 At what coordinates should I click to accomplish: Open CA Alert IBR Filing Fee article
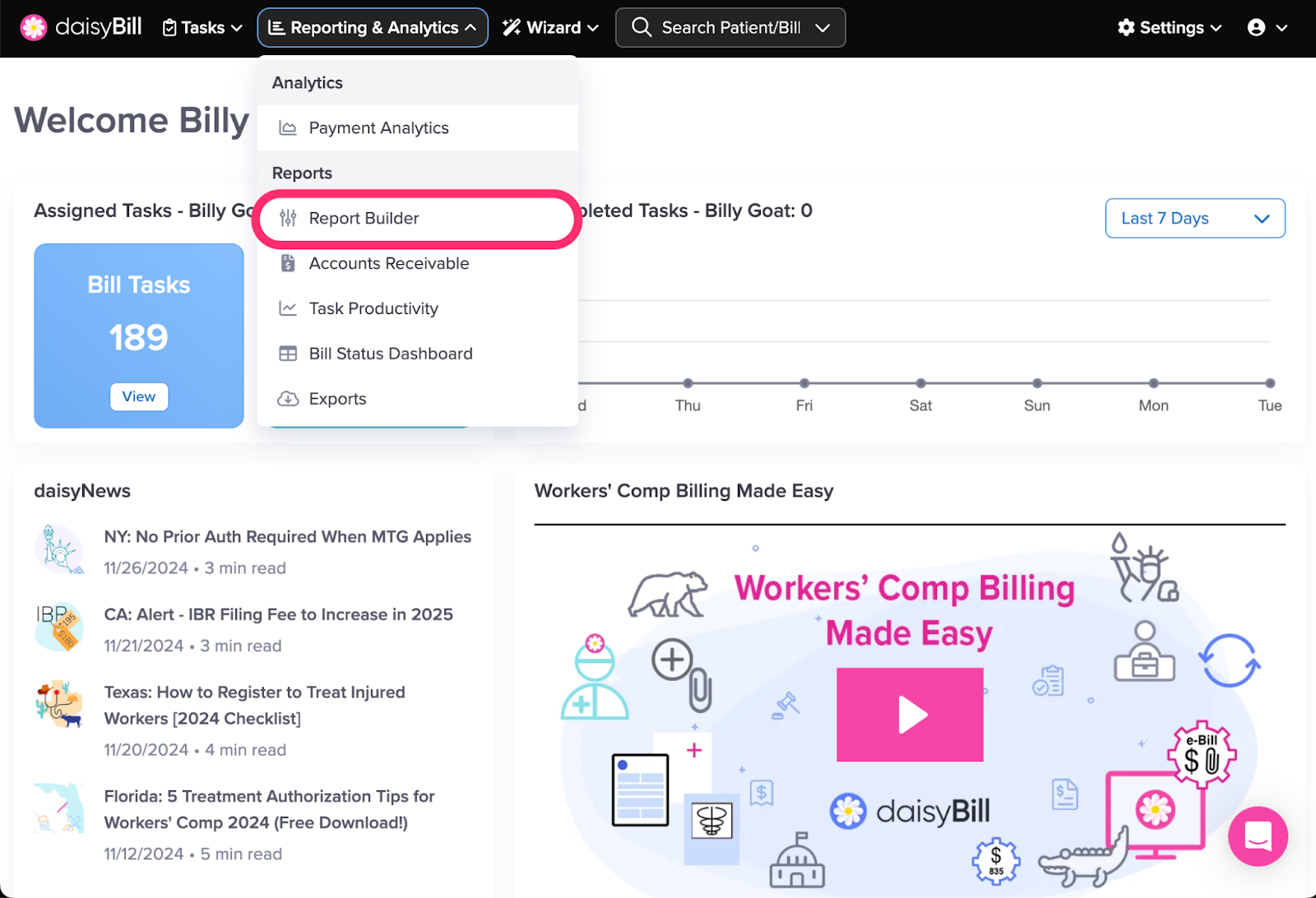(278, 614)
